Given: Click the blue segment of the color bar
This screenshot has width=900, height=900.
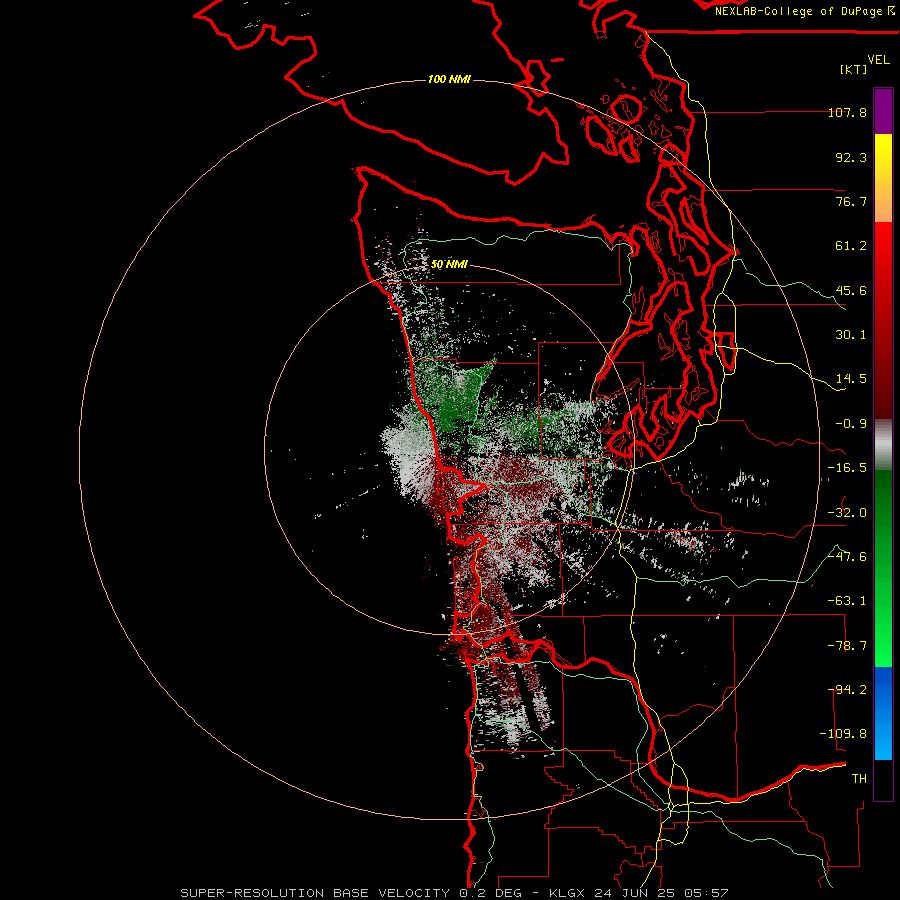Looking at the screenshot, I should 883,713.
